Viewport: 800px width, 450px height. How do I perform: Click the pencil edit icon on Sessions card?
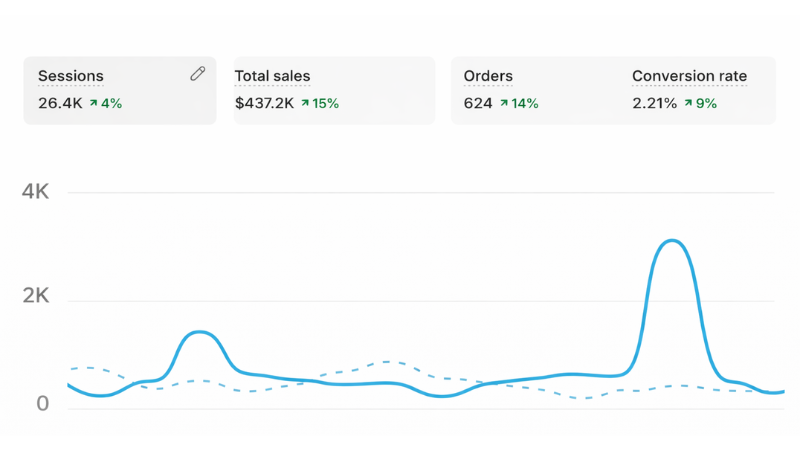point(198,74)
